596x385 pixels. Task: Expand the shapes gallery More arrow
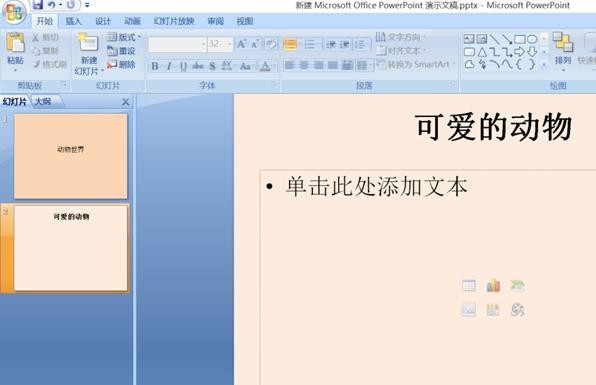pos(544,64)
